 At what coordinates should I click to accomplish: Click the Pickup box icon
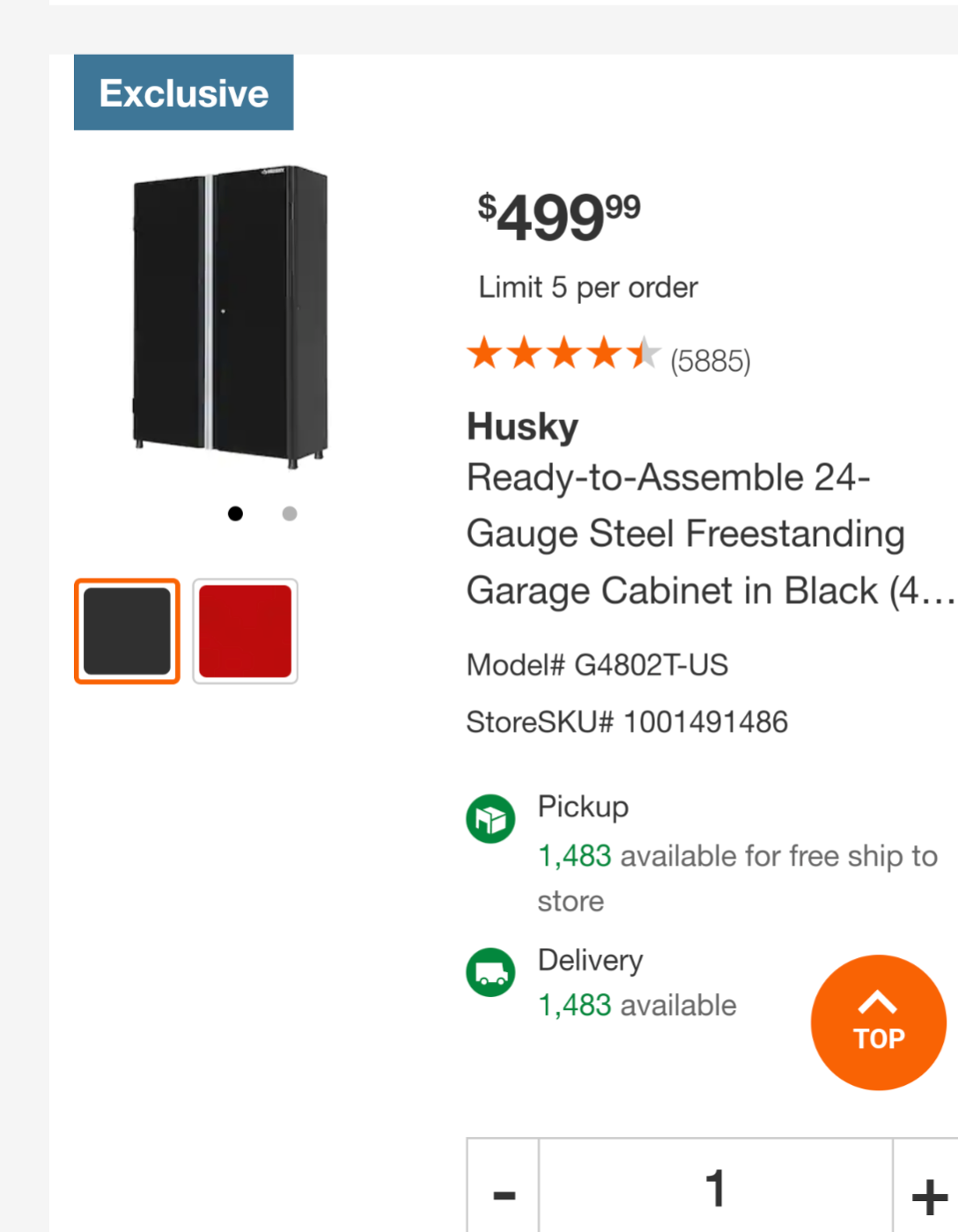point(490,818)
